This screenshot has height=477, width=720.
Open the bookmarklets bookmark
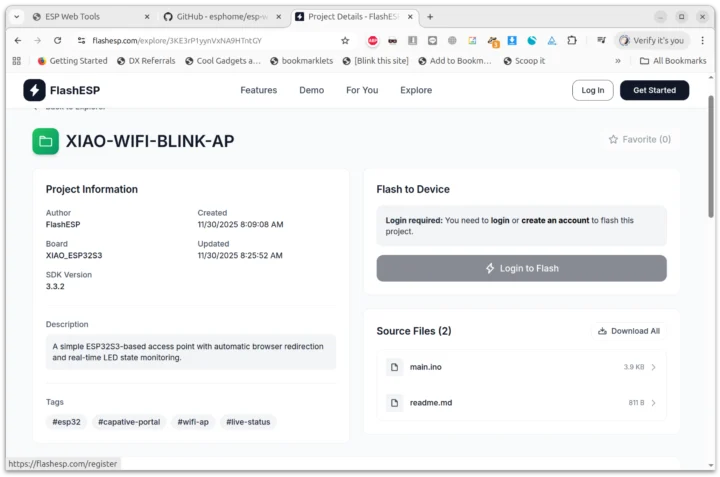301,61
